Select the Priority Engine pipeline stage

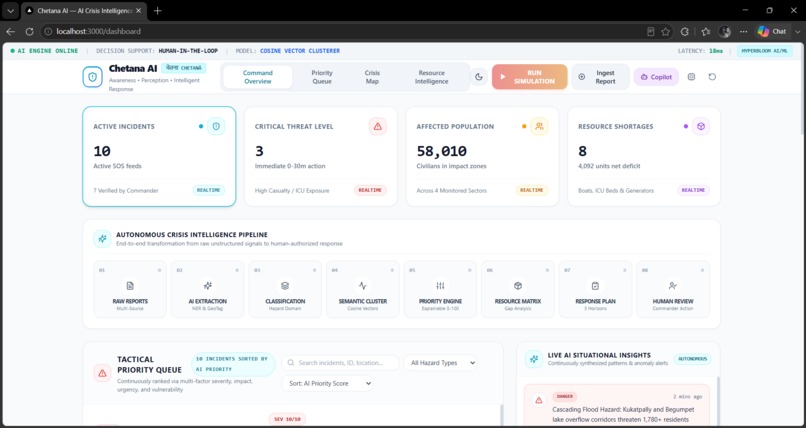click(440, 289)
